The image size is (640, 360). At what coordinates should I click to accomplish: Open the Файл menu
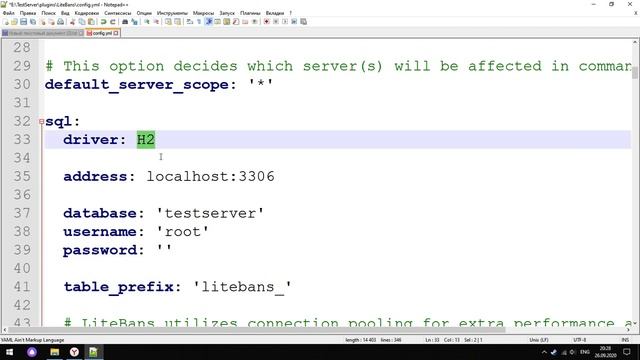point(9,13)
